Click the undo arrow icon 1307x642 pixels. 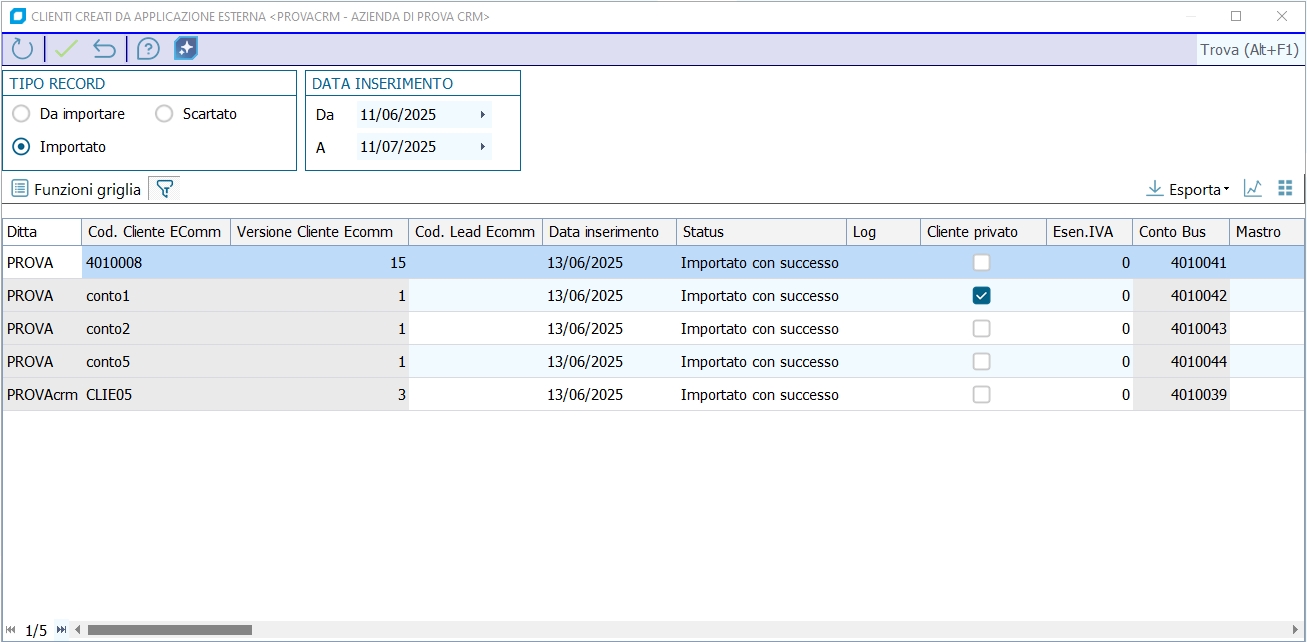point(104,49)
